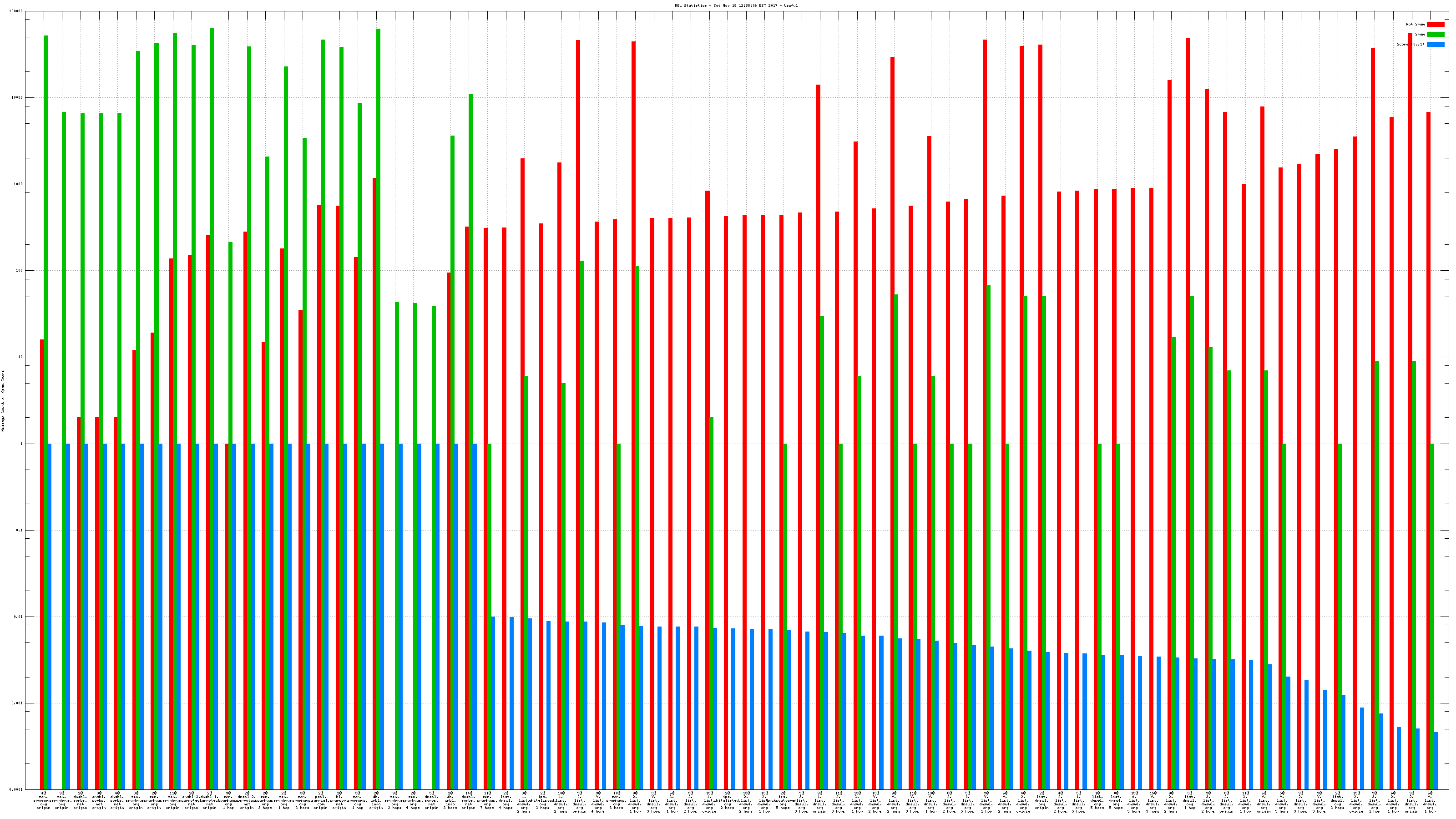
Task: Click the first x-axis label '4@ zen.spamhaus.org origin'
Action: coord(44,800)
